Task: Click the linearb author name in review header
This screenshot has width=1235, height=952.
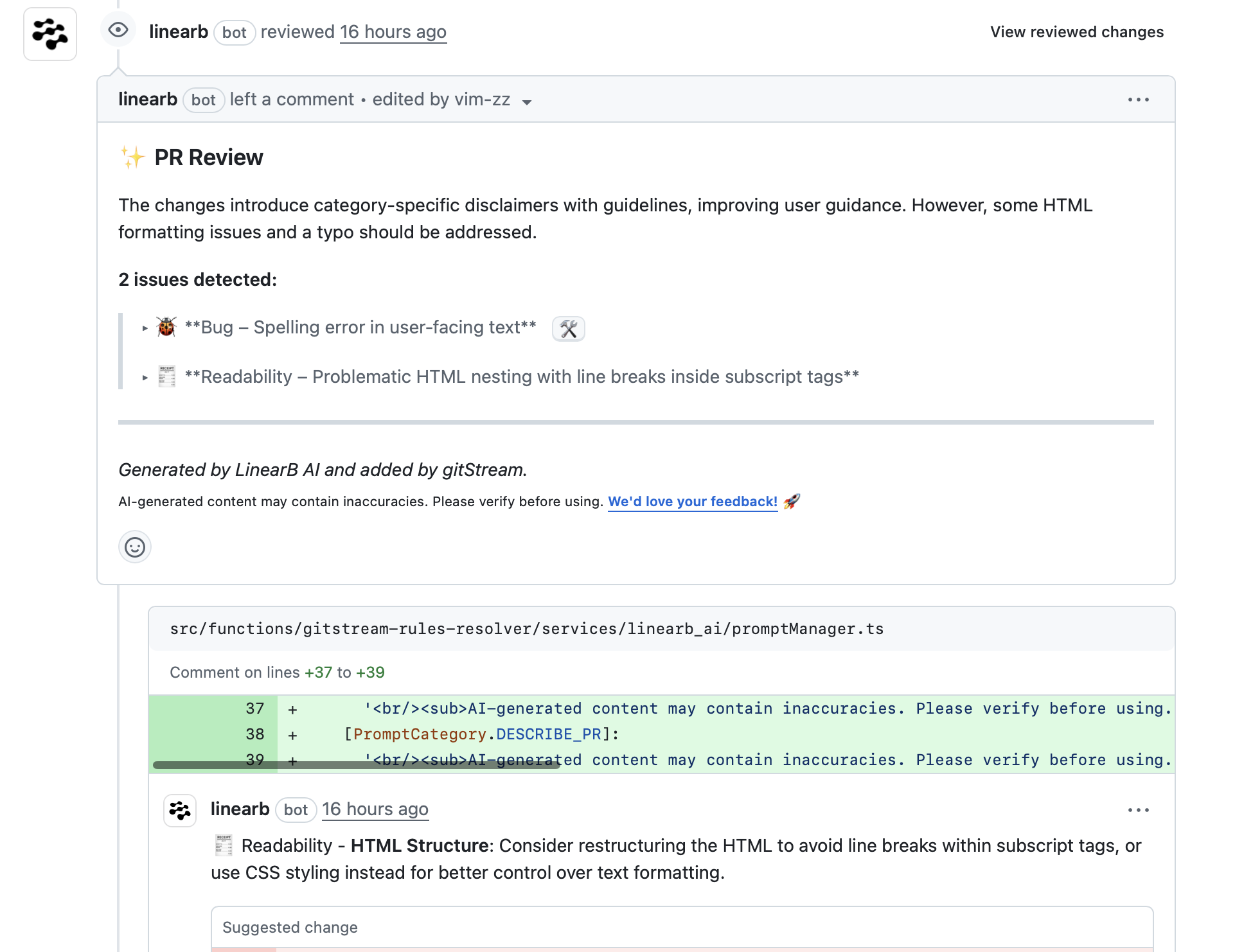Action: coord(179,32)
